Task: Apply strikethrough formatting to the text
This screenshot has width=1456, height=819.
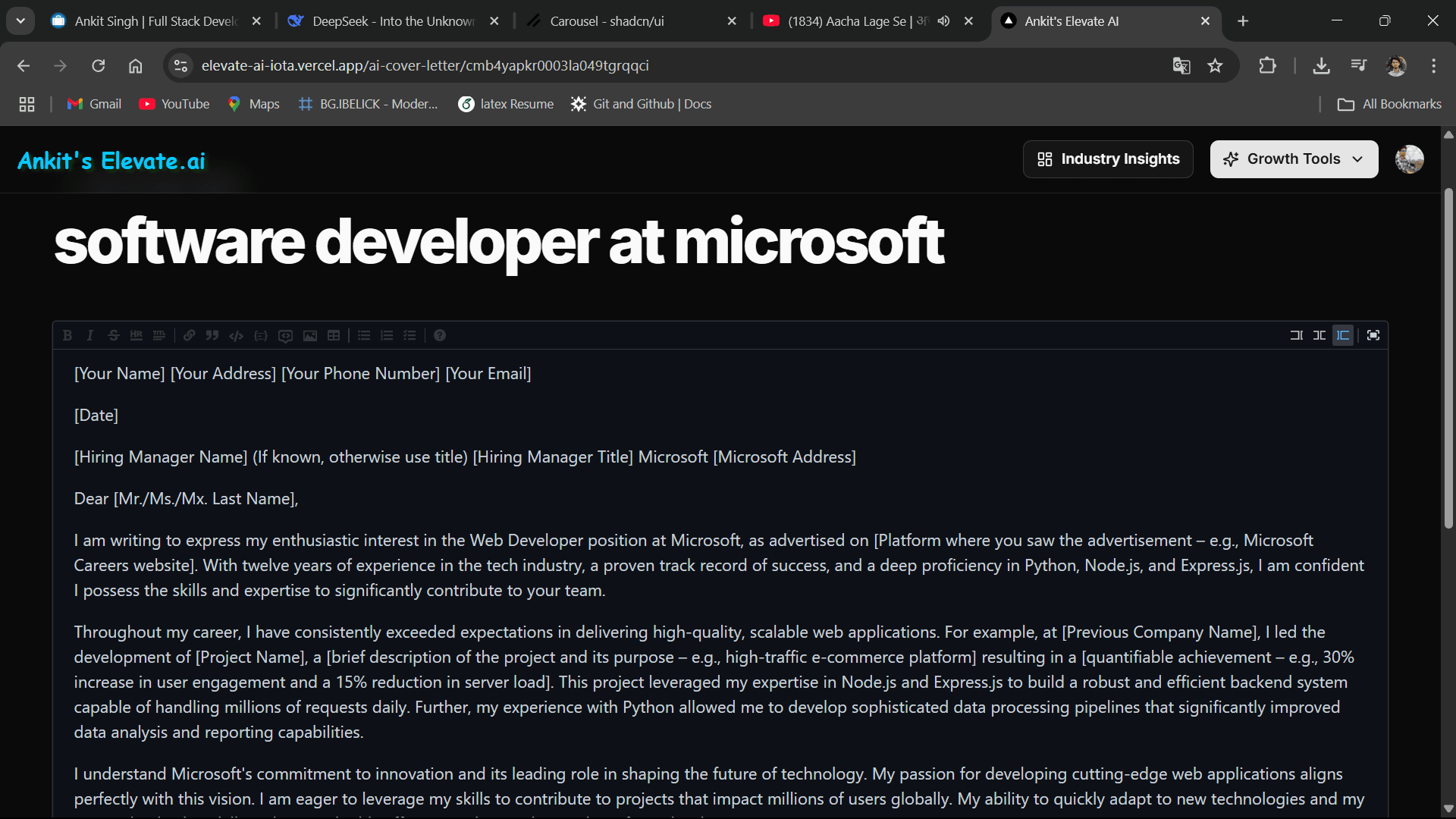Action: point(113,335)
